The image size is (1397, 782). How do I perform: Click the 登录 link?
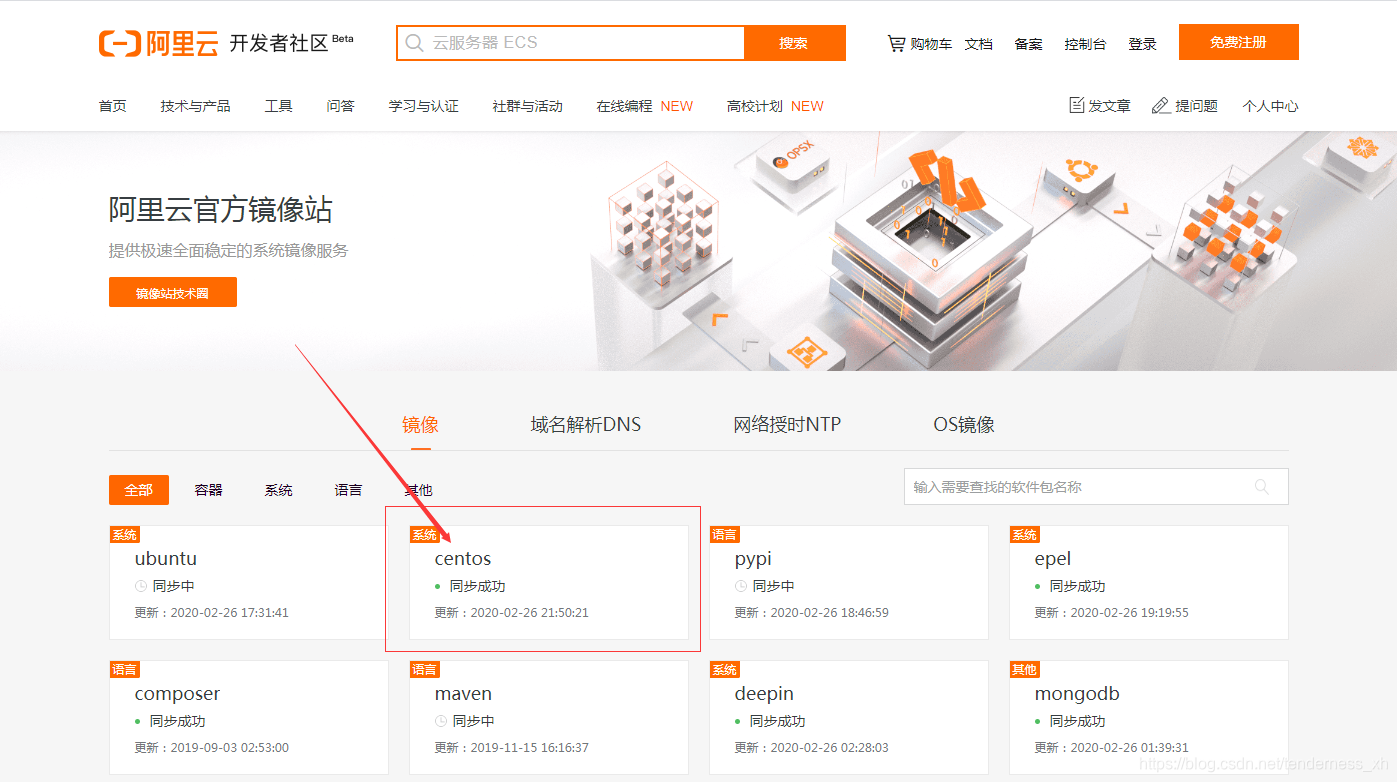pyautogui.click(x=1142, y=44)
